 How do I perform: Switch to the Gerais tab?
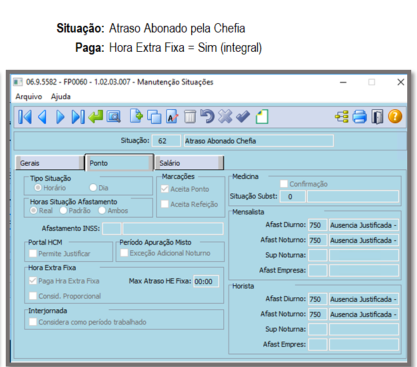coord(49,163)
